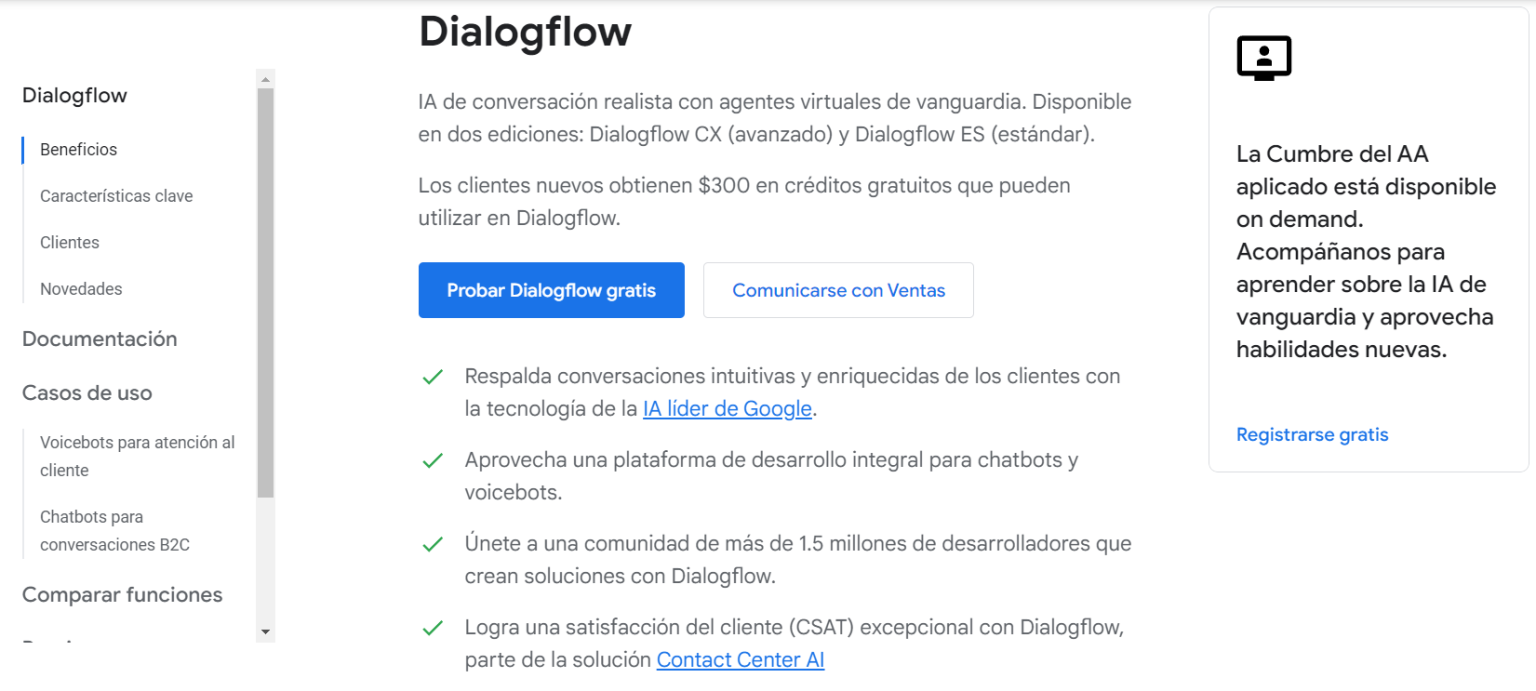Select Voicebots para atención al cliente

coord(136,456)
